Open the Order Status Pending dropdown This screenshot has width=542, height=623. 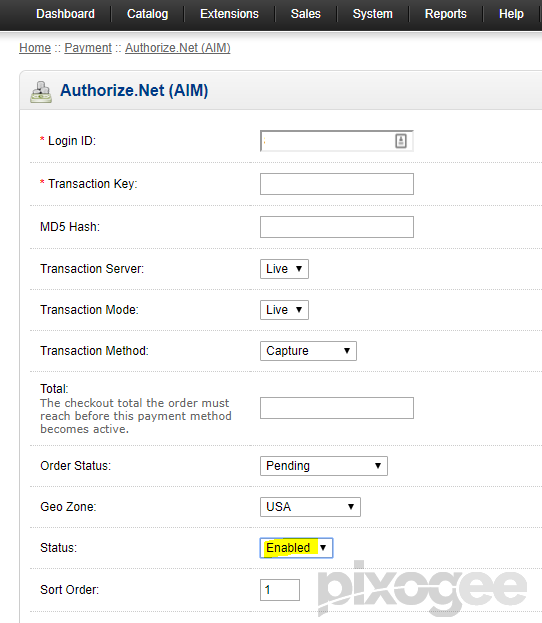pyautogui.click(x=323, y=466)
